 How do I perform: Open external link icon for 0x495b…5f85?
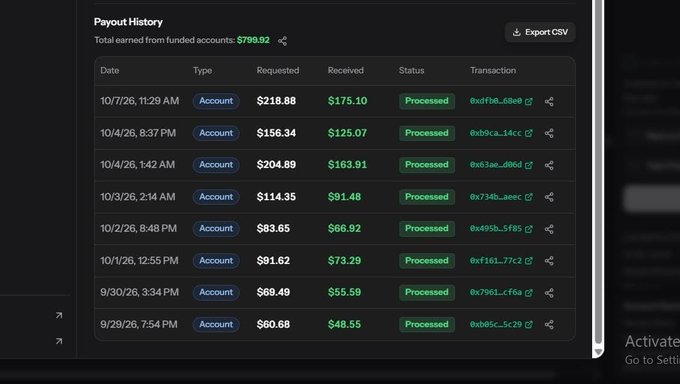(x=529, y=229)
